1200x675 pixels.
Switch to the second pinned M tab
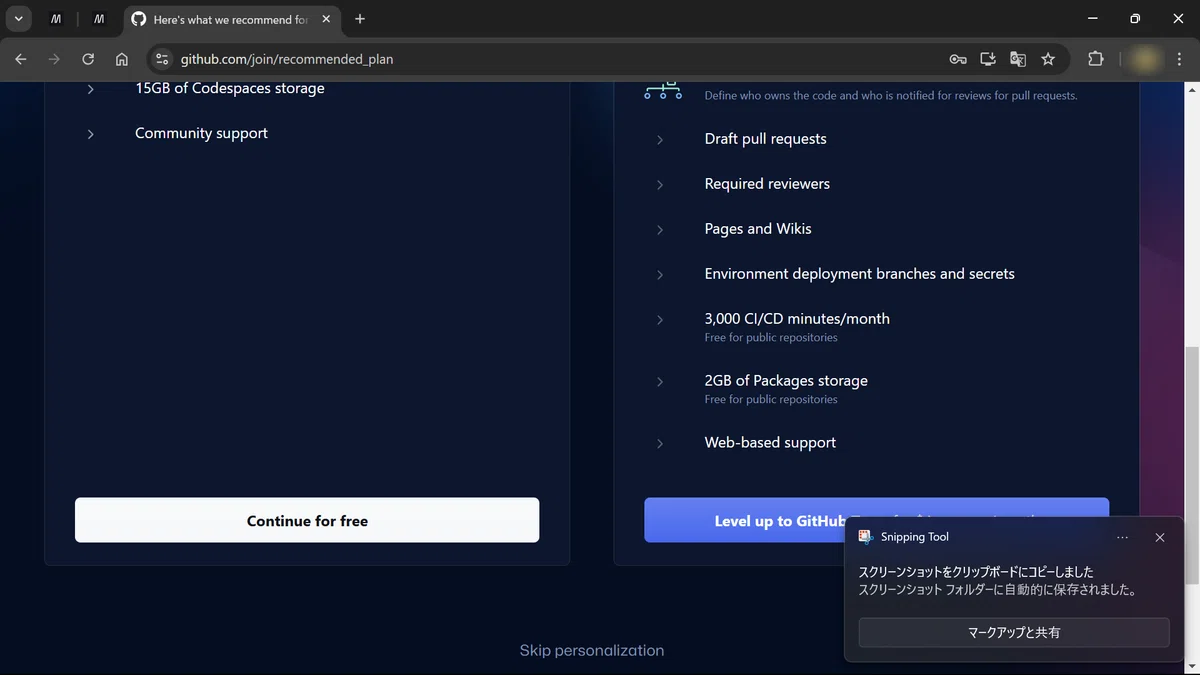click(x=99, y=19)
